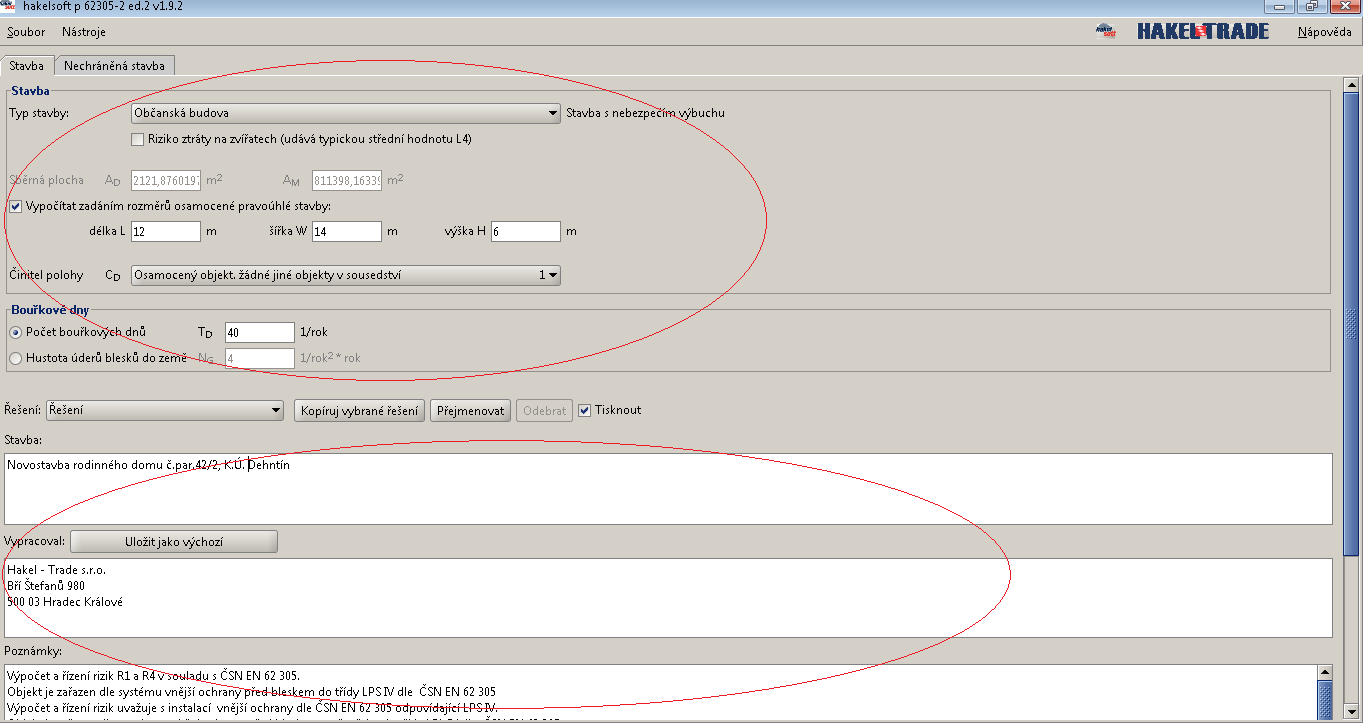Image resolution: width=1365 pixels, height=723 pixels.
Task: Click the text 'Stavba s nebezpečím výbuchu'
Action: click(x=646, y=113)
